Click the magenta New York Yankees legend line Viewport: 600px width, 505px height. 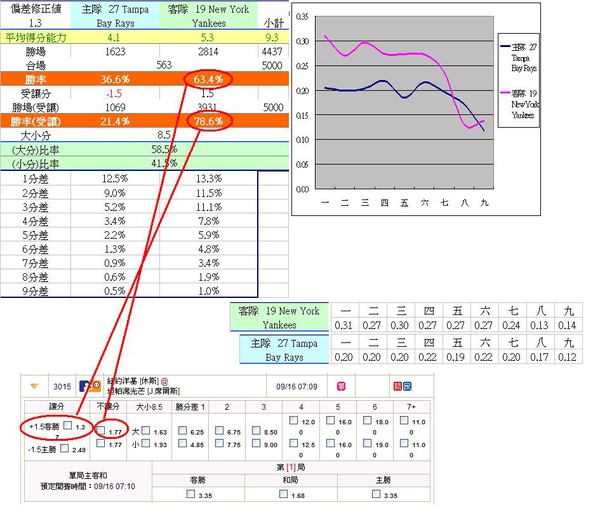point(505,93)
